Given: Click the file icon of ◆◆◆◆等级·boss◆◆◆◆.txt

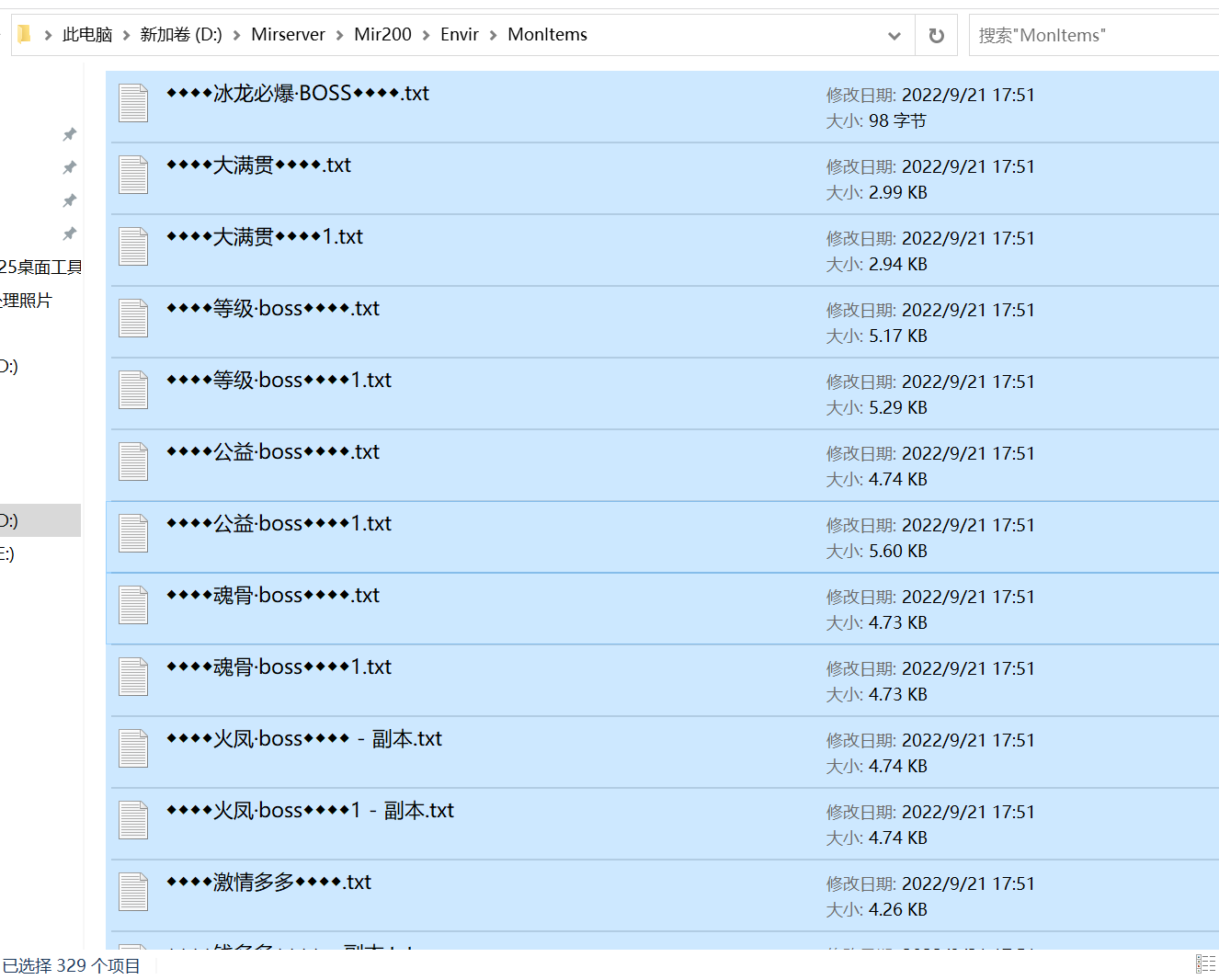Looking at the screenshot, I should (x=133, y=318).
